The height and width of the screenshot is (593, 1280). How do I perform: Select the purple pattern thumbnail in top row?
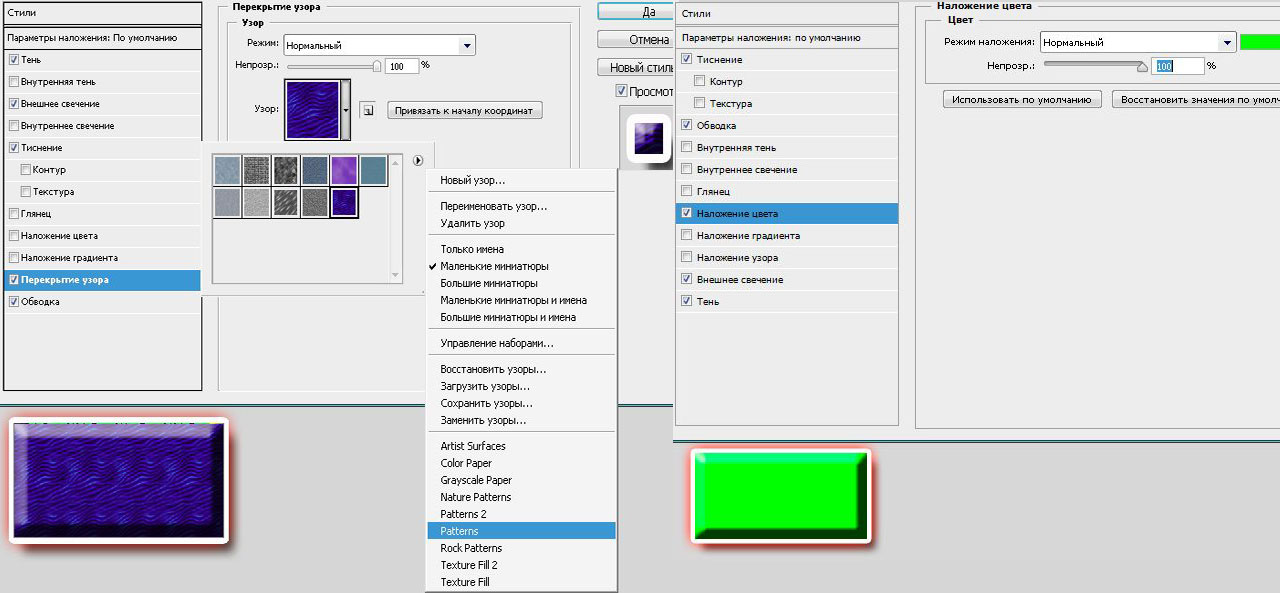pyautogui.click(x=344, y=169)
